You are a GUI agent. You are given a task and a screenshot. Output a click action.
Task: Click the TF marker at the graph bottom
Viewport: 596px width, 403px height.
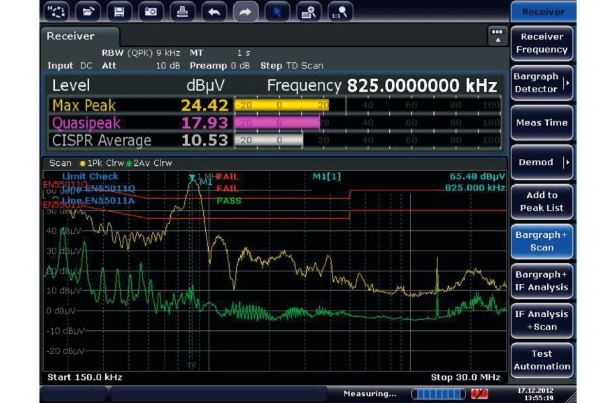[x=192, y=366]
